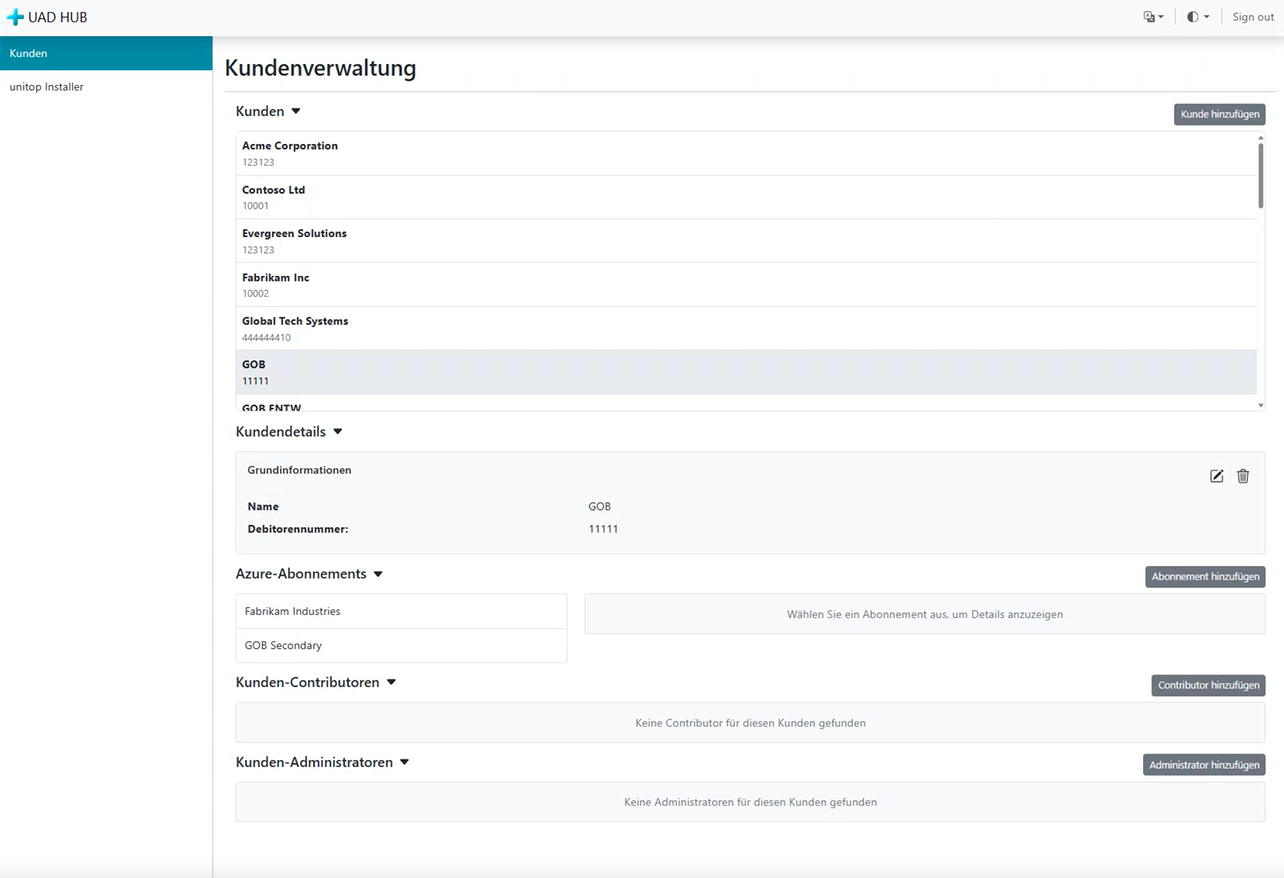
Task: Click the customer list scrollbar down arrow
Action: [x=1260, y=405]
